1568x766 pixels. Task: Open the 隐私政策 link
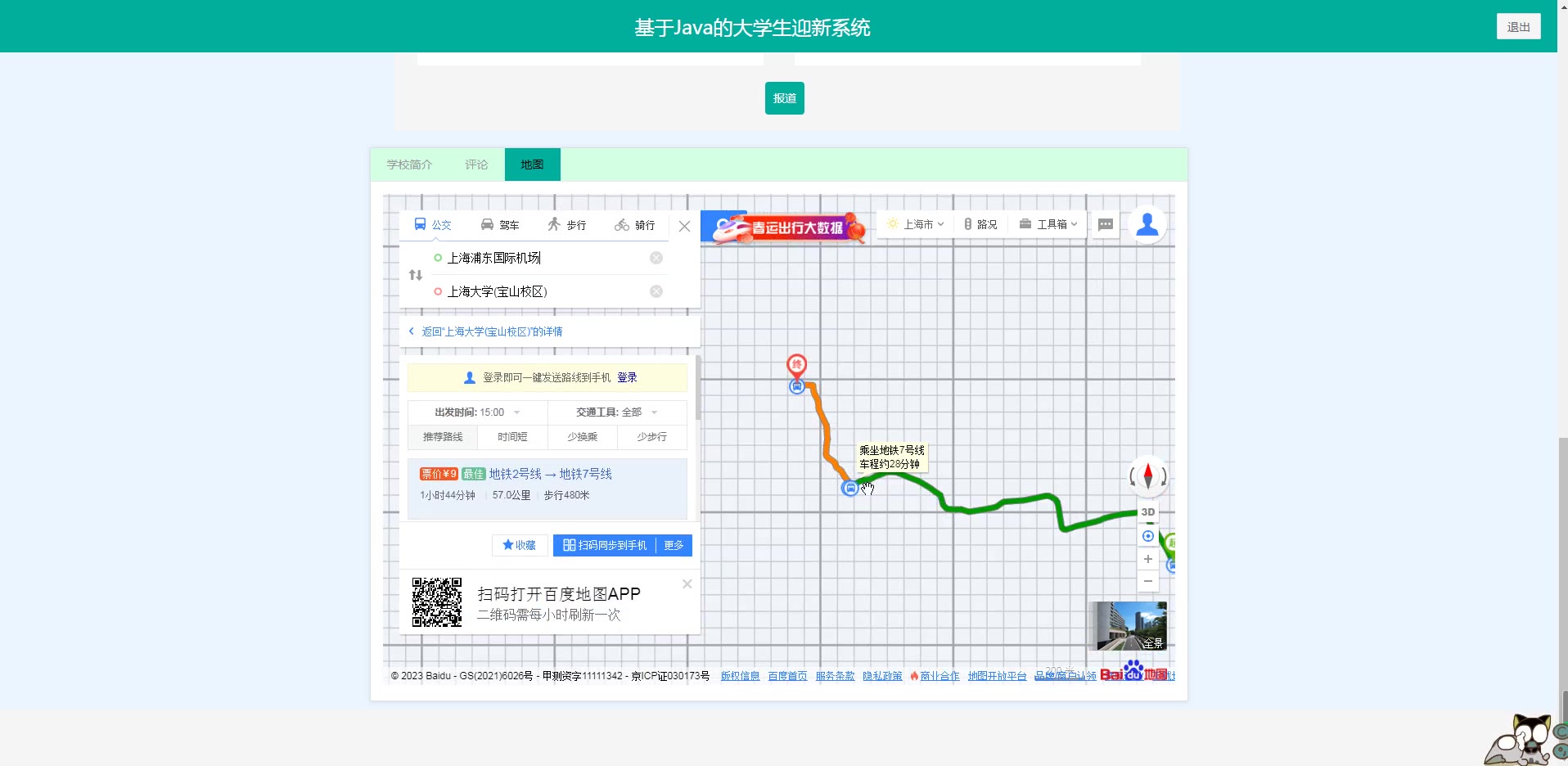pyautogui.click(x=882, y=676)
